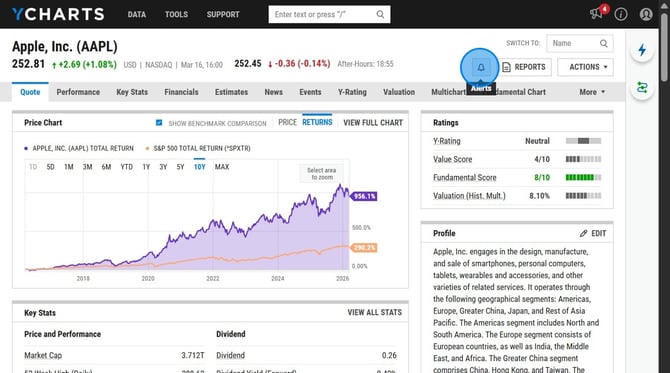Click the Reports button
Image resolution: width=670 pixels, height=373 pixels.
[526, 67]
